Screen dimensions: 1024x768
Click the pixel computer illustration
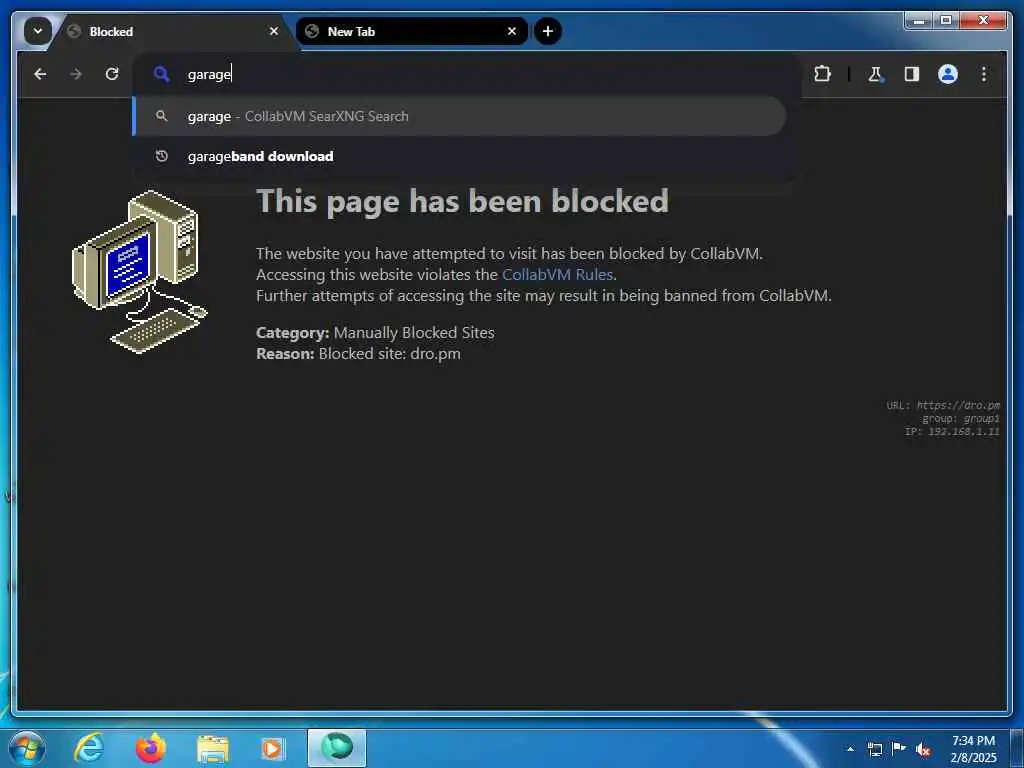(139, 272)
